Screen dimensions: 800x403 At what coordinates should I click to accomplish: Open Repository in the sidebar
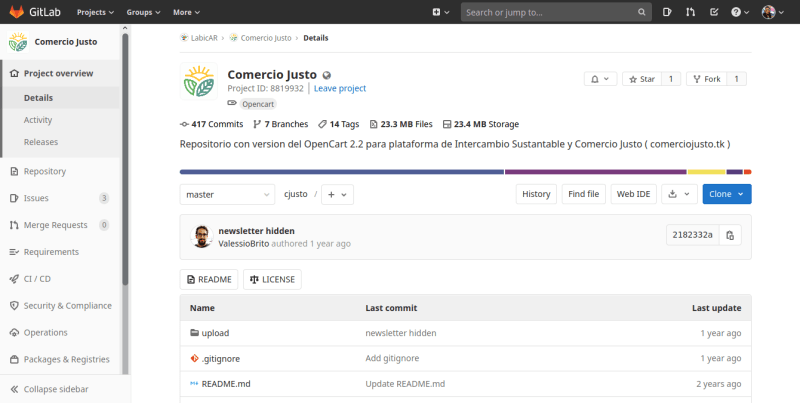[60, 171]
